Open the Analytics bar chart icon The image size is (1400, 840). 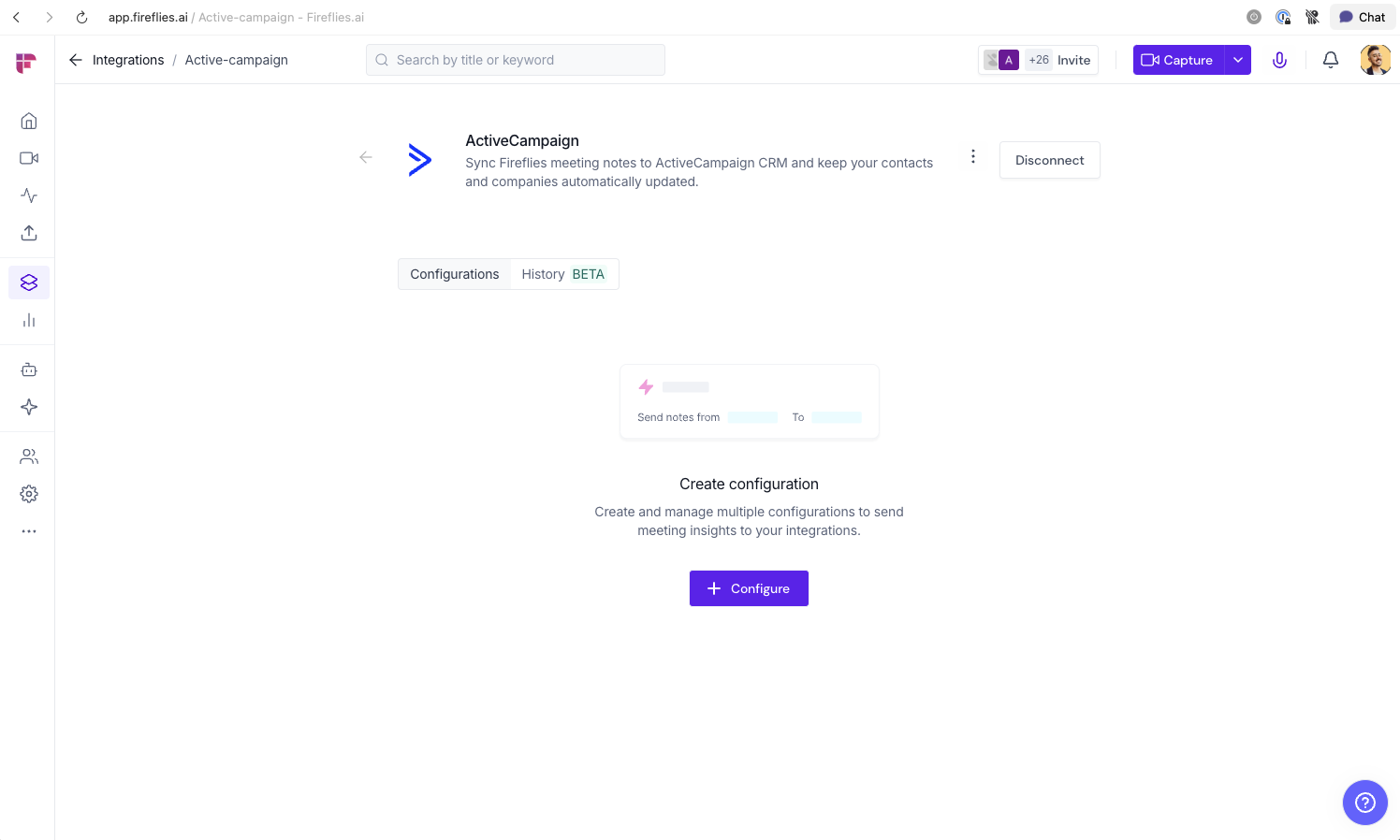pyautogui.click(x=29, y=320)
